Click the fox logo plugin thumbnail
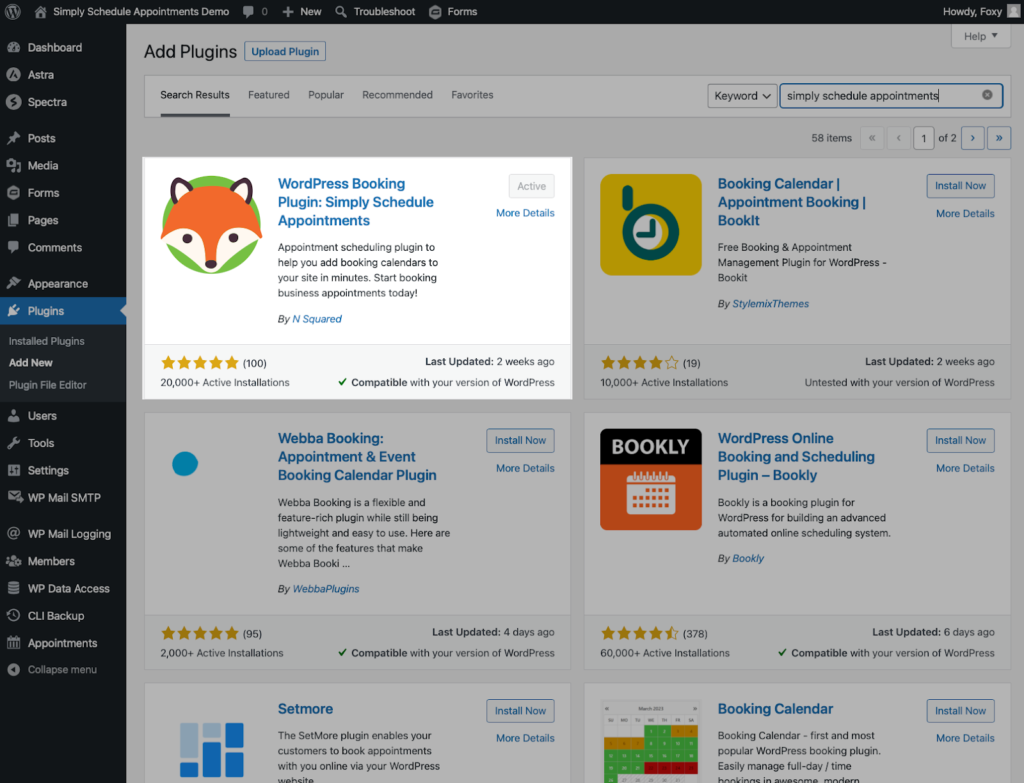This screenshot has width=1024, height=783. pos(211,225)
